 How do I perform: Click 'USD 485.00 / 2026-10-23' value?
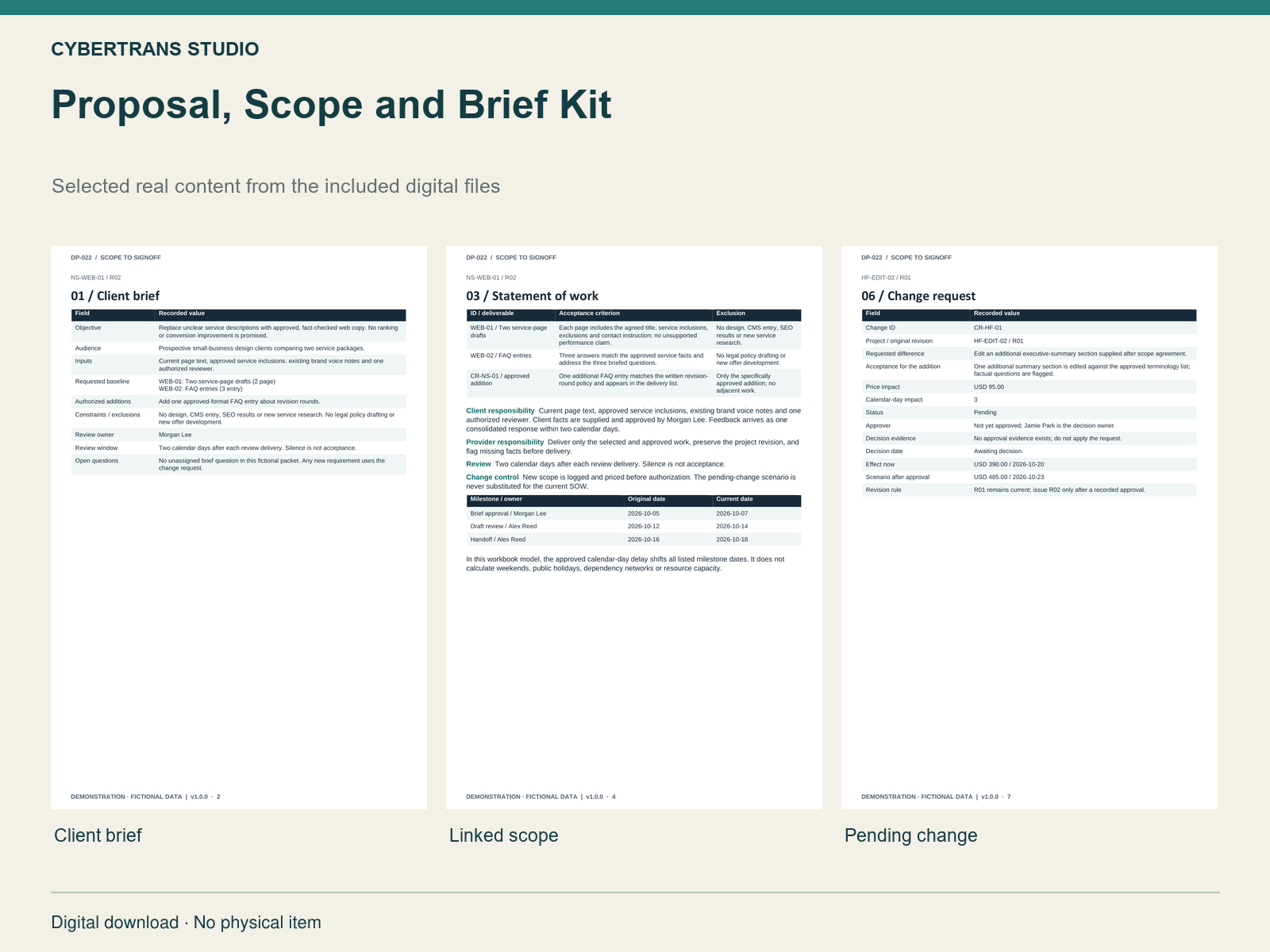(x=1009, y=477)
